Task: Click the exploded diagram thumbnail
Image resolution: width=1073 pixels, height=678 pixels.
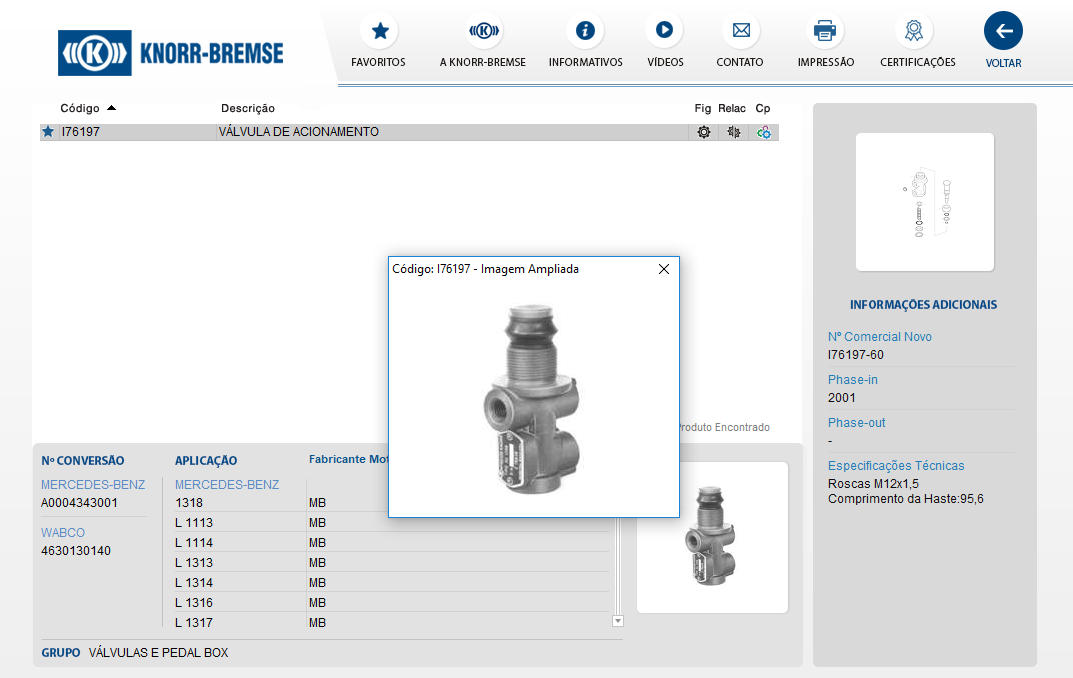Action: click(x=925, y=202)
